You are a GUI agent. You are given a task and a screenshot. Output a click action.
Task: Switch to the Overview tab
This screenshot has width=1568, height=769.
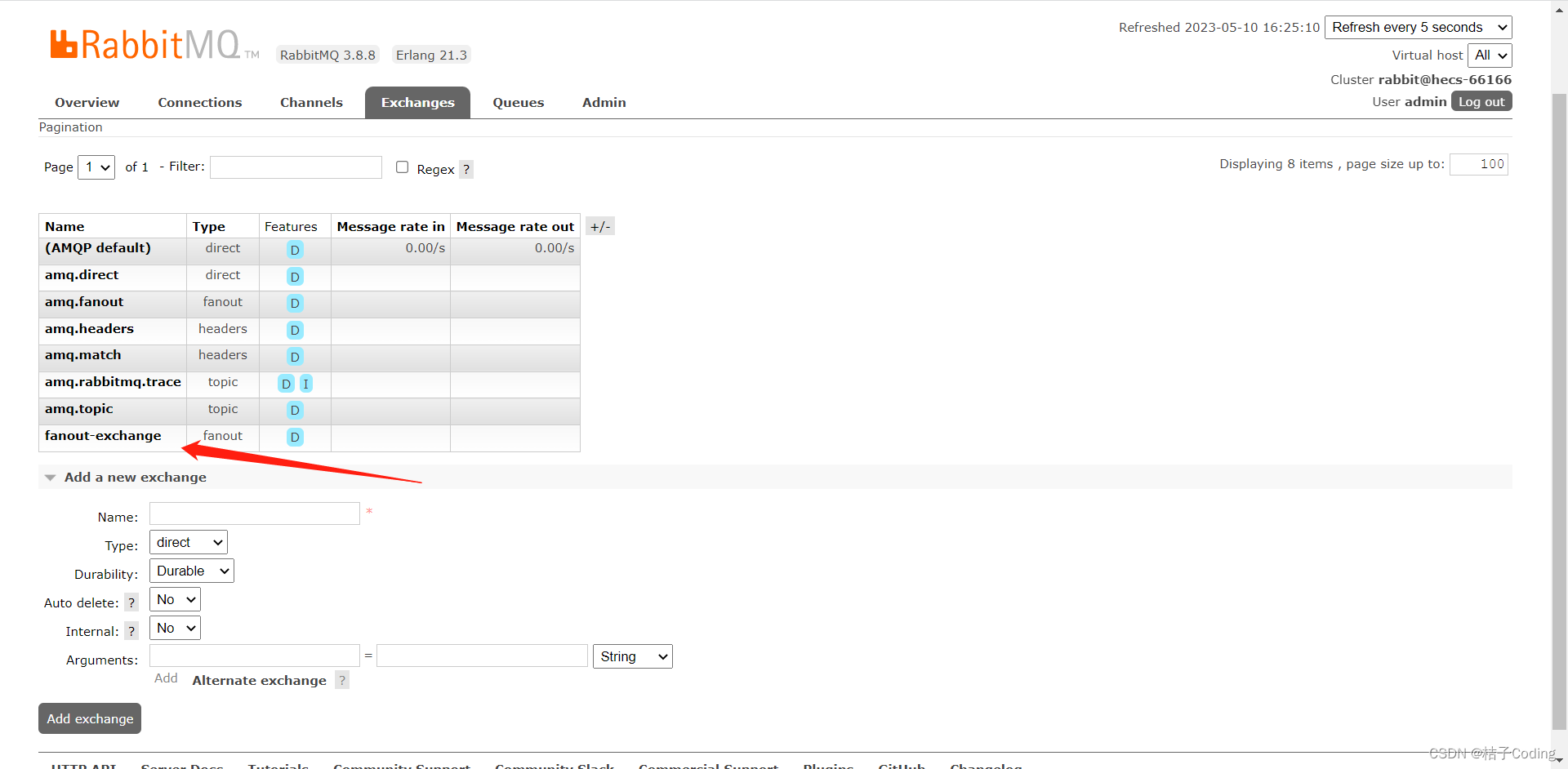(87, 103)
